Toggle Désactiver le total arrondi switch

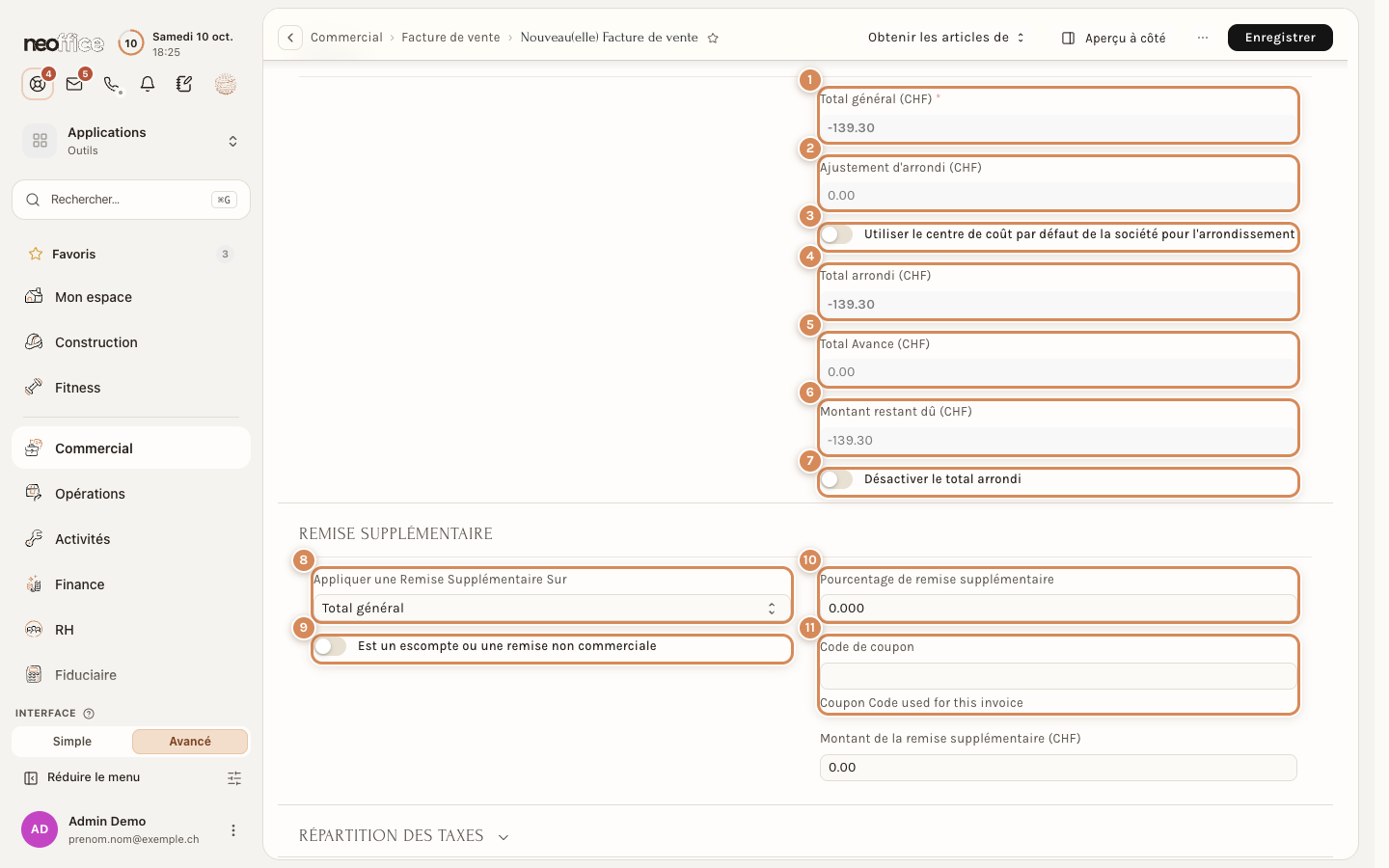pos(836,479)
